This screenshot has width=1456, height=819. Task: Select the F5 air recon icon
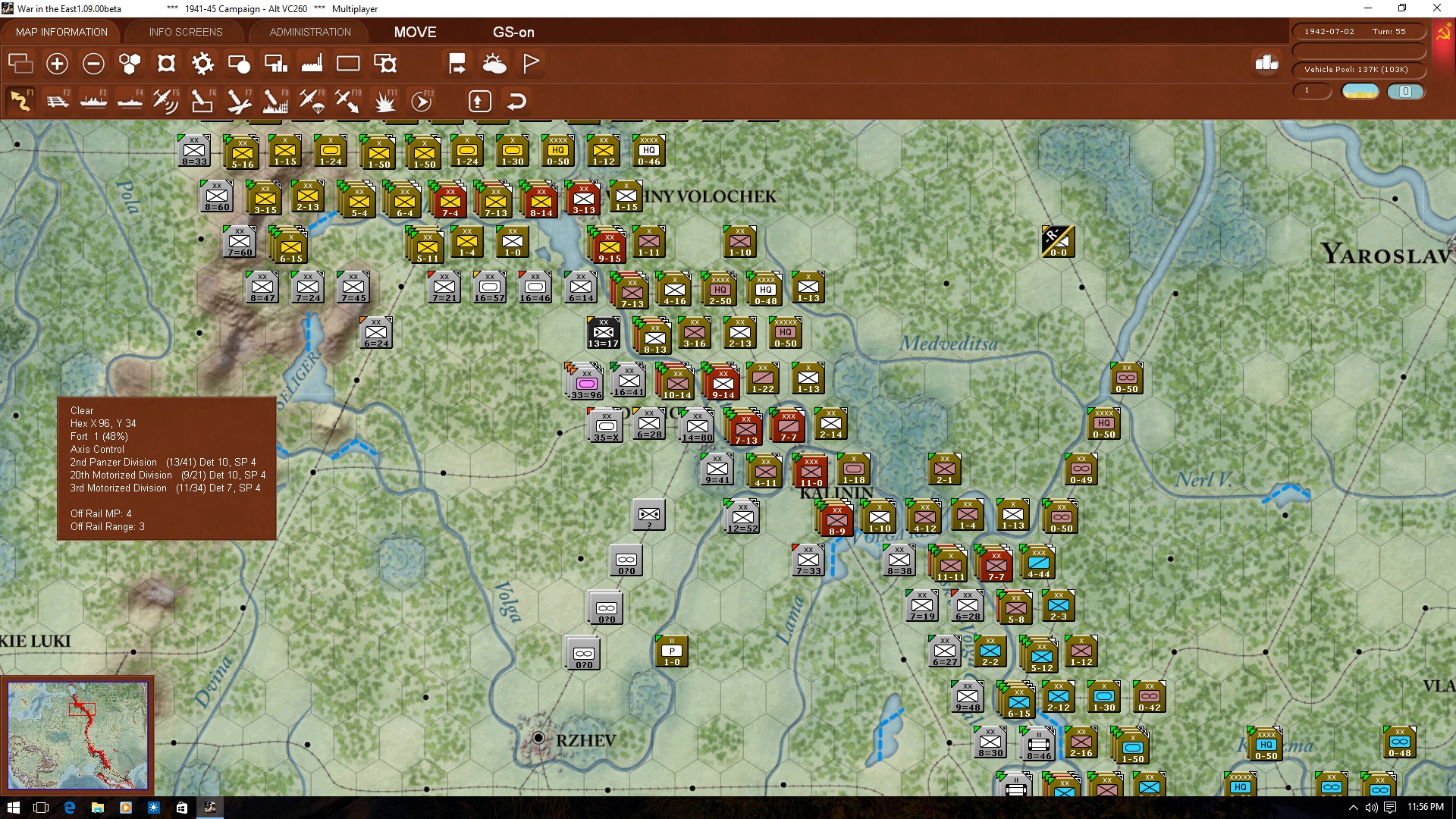click(x=166, y=100)
